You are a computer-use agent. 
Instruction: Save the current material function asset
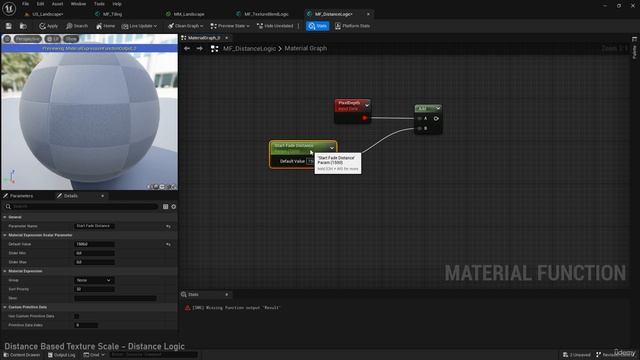pos(9,26)
